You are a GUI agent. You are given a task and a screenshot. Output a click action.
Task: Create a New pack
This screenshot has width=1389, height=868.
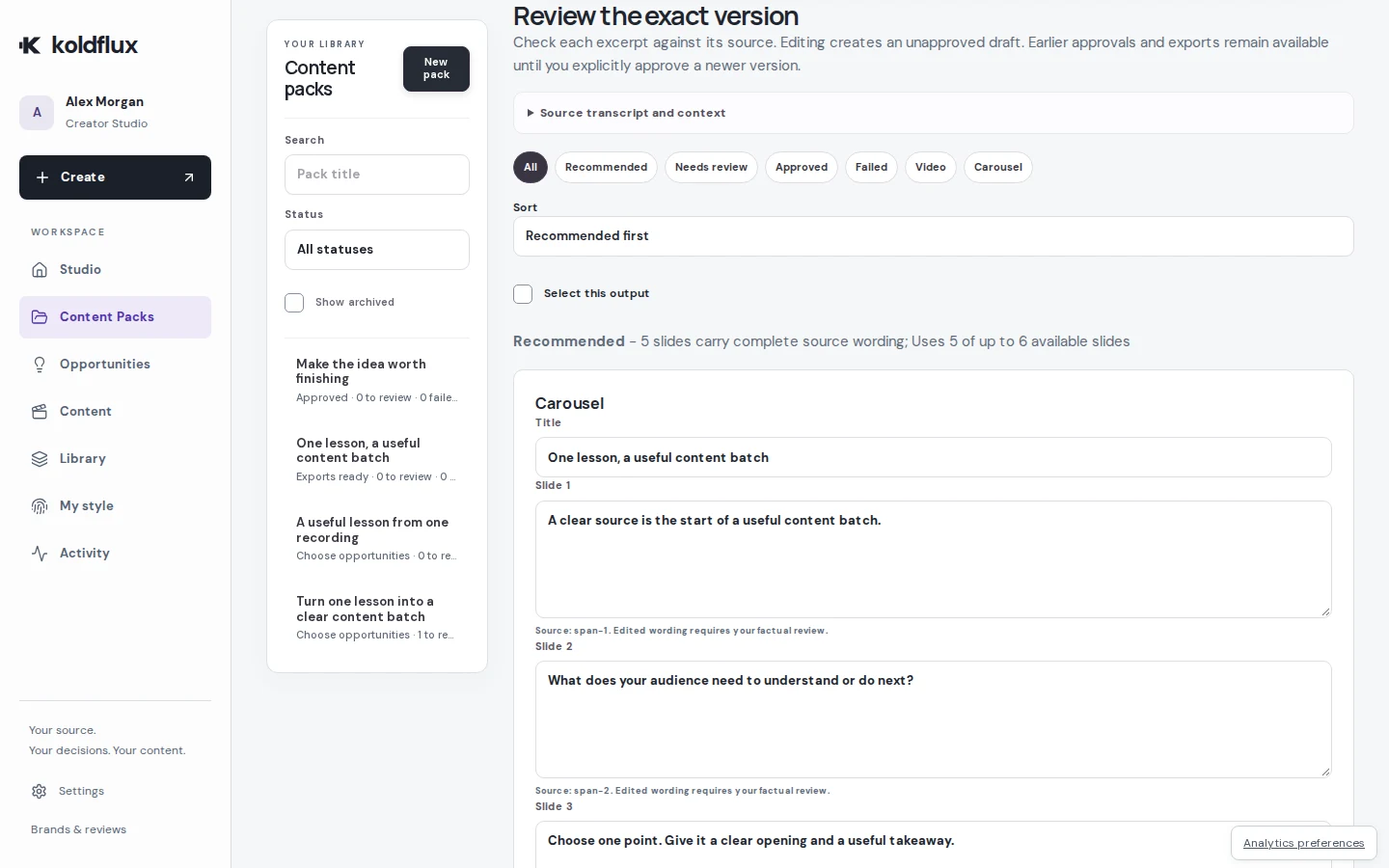point(436,68)
